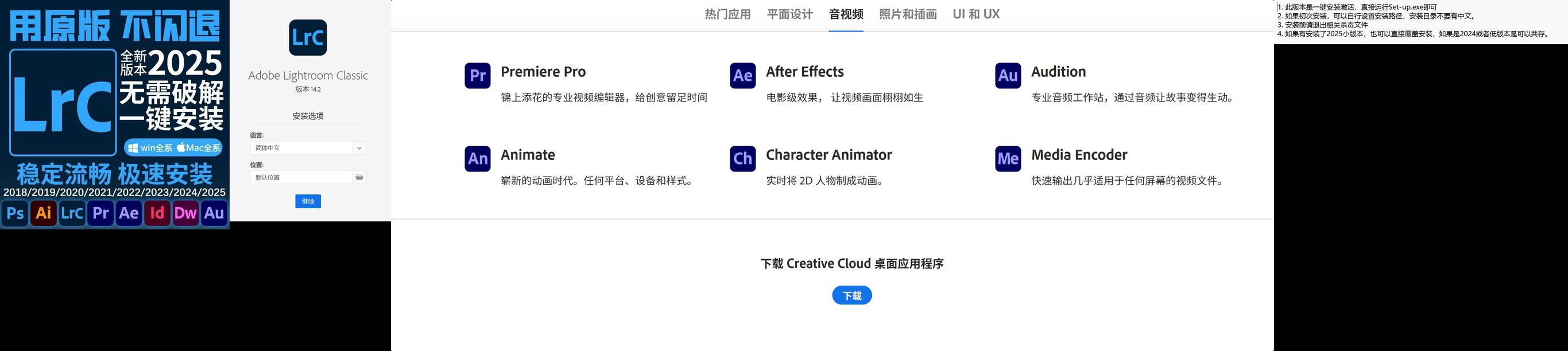Click the Lightroom Classic logo in the installer
Screen dimensions: 1568x351
(307, 37)
